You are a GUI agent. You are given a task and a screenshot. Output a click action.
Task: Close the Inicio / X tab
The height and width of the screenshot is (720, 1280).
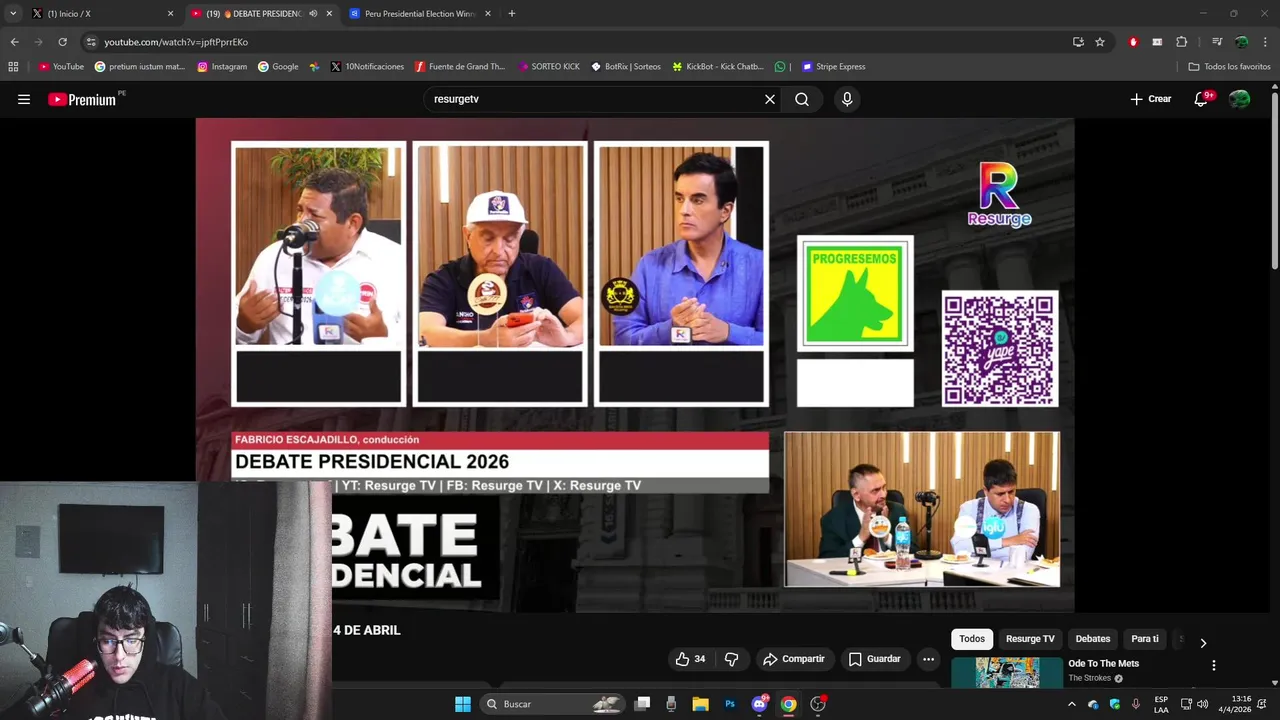pos(170,14)
